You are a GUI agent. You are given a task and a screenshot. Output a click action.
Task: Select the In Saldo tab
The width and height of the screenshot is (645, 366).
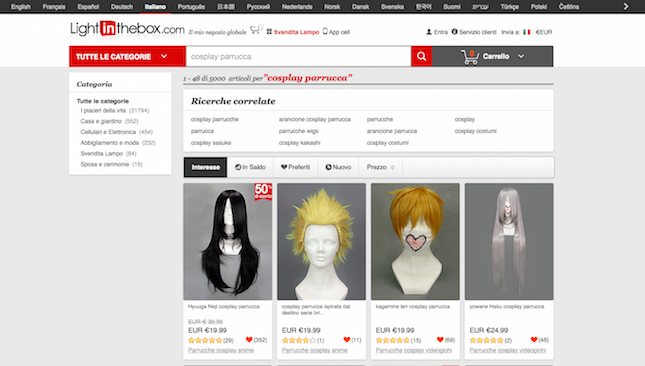(250, 167)
